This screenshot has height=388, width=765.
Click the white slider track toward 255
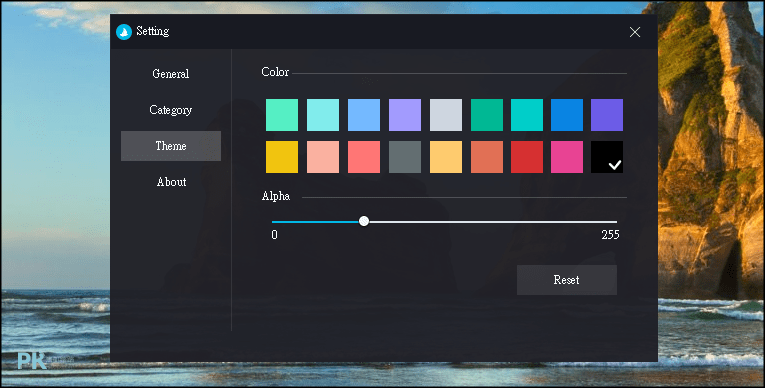pos(493,222)
